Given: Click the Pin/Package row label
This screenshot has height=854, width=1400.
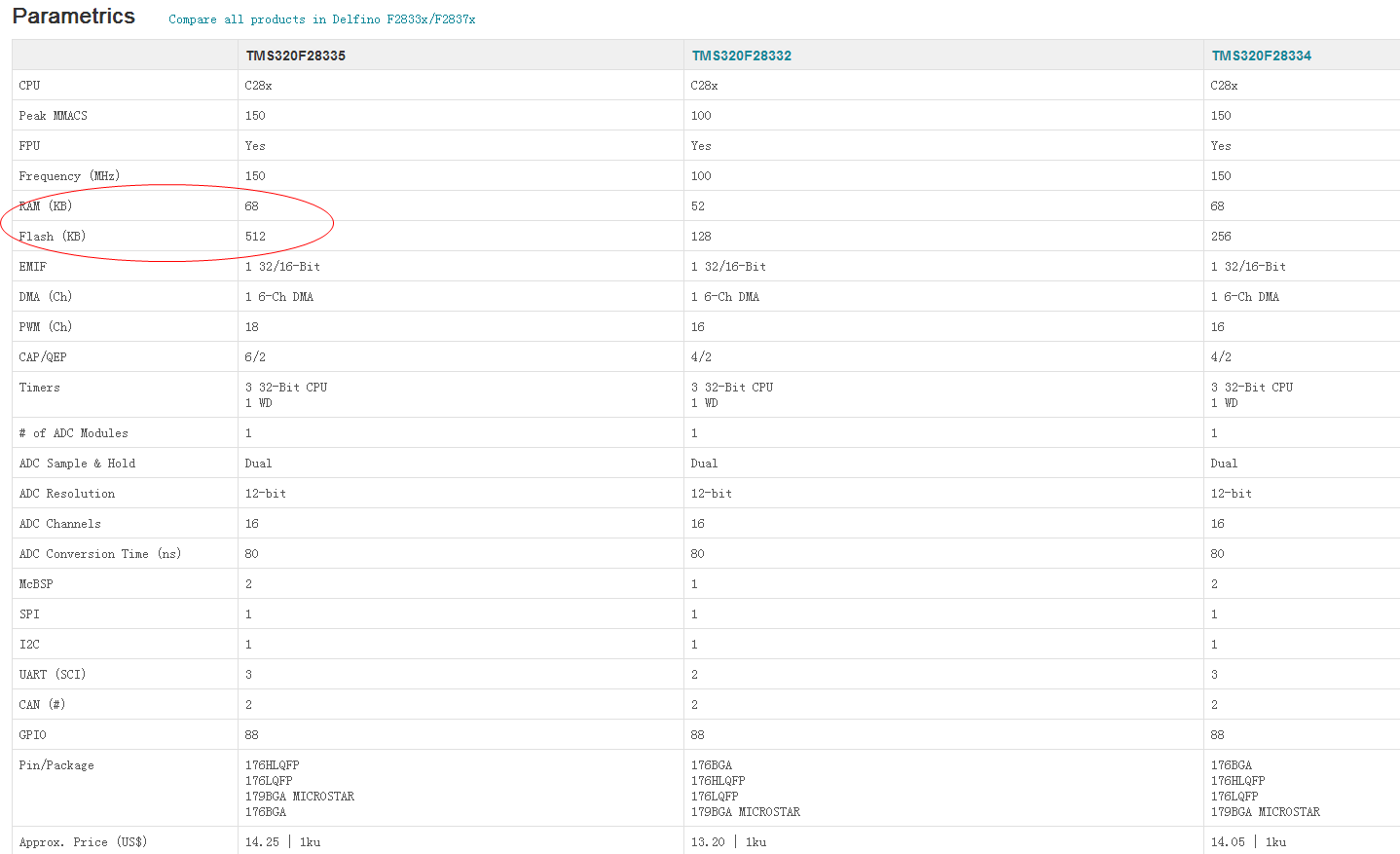Looking at the screenshot, I should pyautogui.click(x=56, y=765).
